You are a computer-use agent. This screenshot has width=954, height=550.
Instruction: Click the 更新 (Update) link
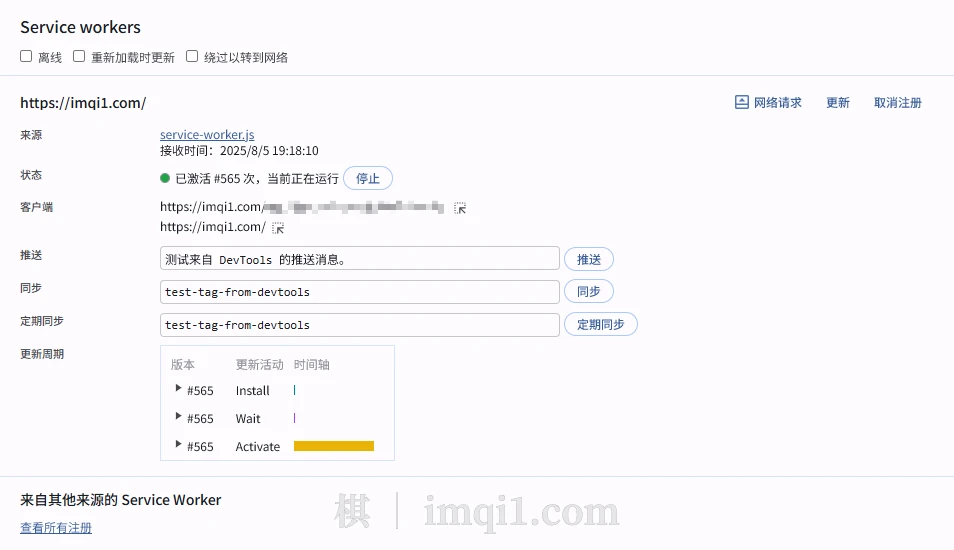(x=837, y=103)
